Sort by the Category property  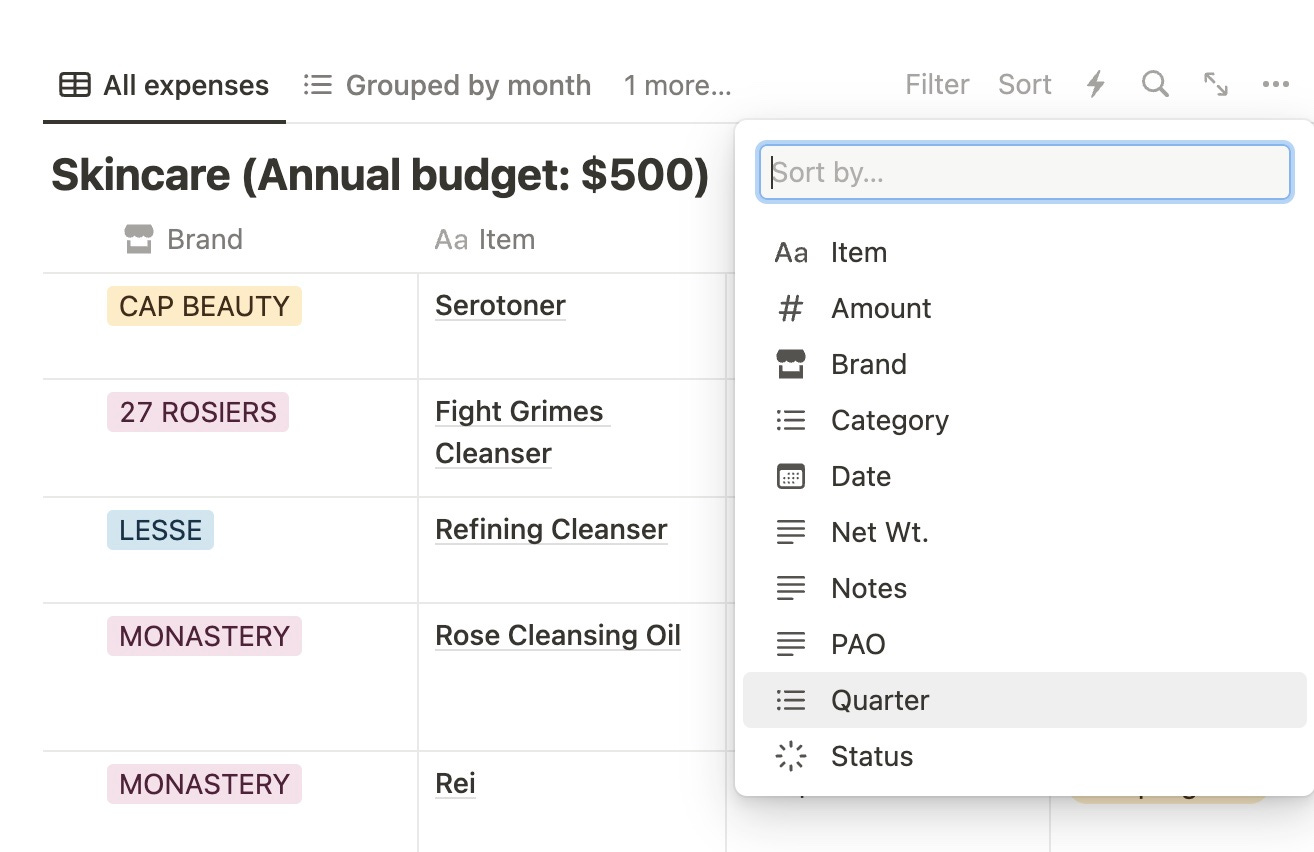click(1025, 420)
